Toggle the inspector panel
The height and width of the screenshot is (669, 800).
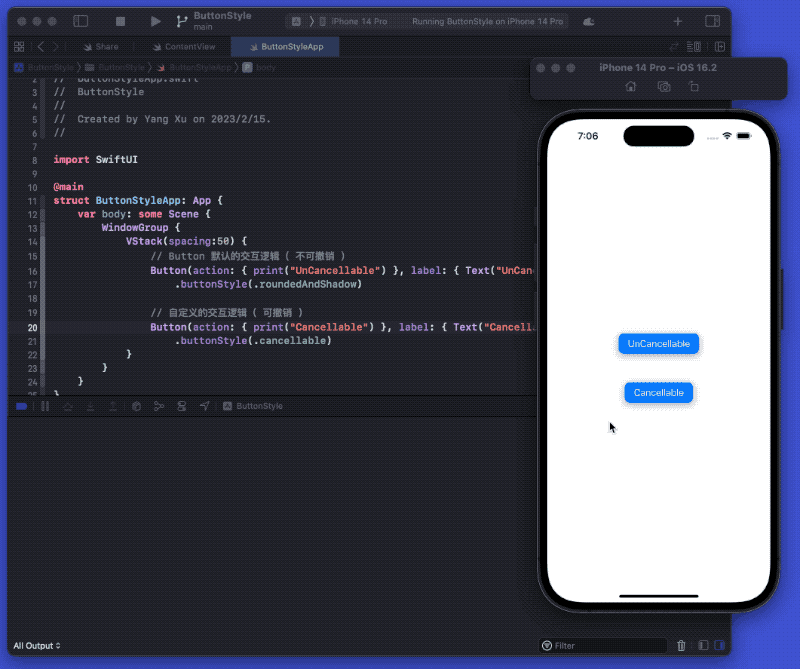[x=712, y=21]
